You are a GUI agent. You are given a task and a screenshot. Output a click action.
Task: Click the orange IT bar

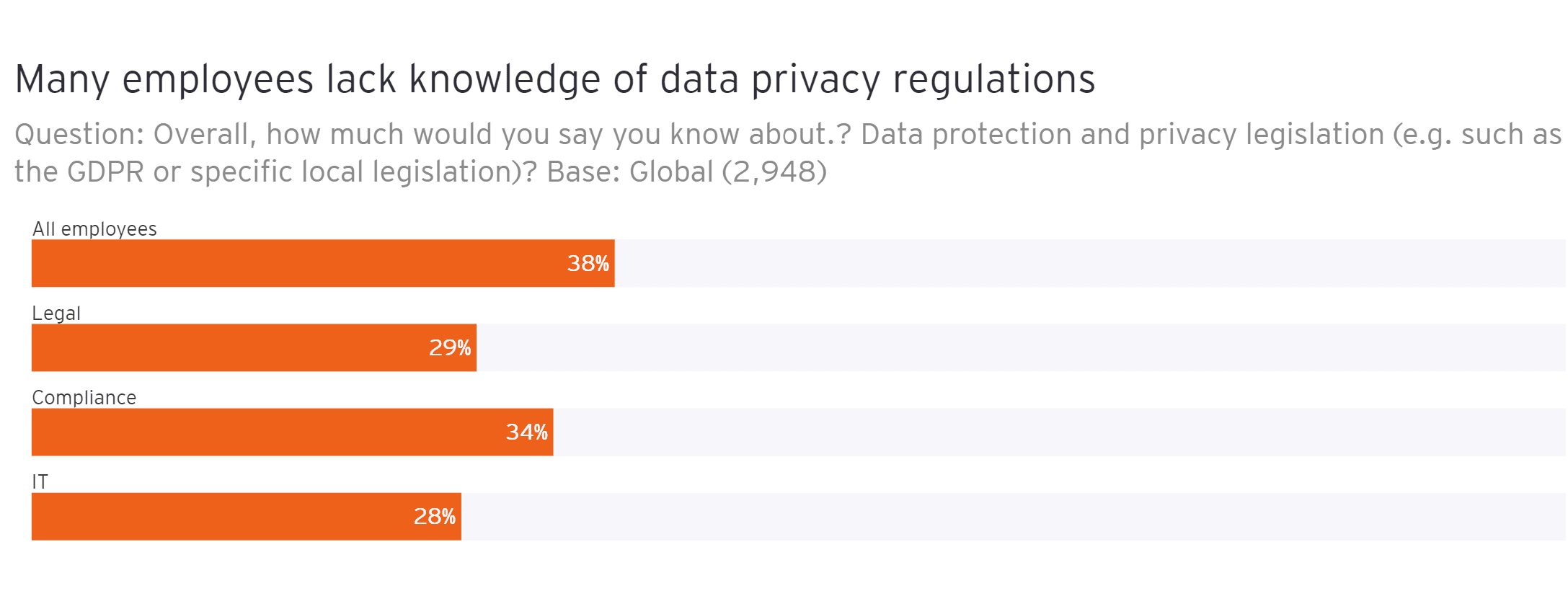[216, 516]
